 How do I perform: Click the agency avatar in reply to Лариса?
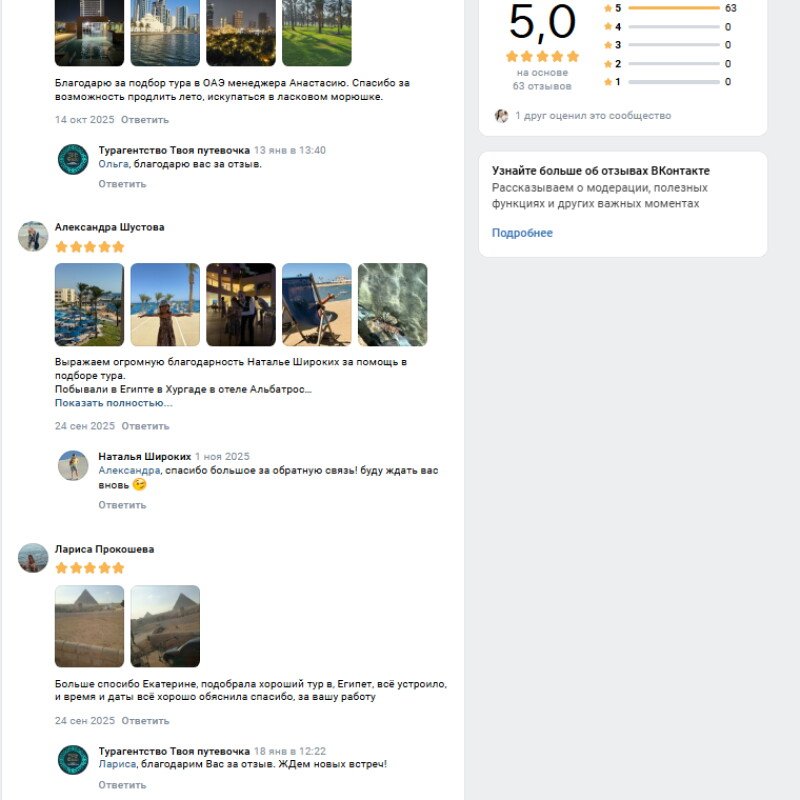tap(73, 760)
